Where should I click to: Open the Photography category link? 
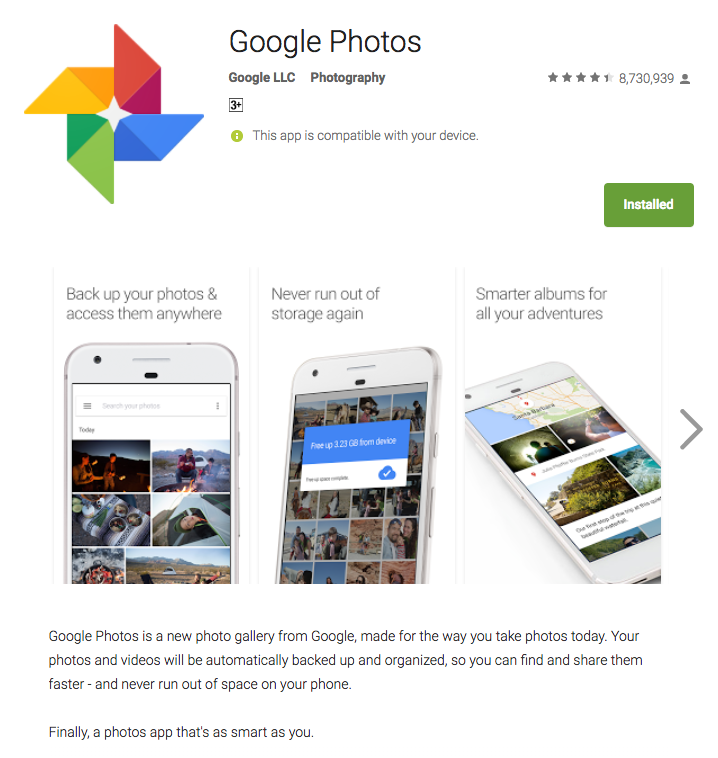coord(348,78)
